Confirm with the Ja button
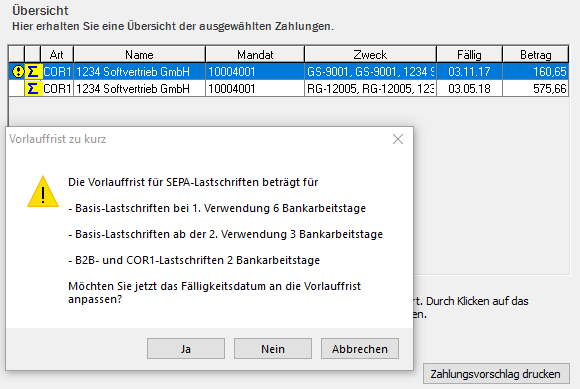 click(x=186, y=348)
